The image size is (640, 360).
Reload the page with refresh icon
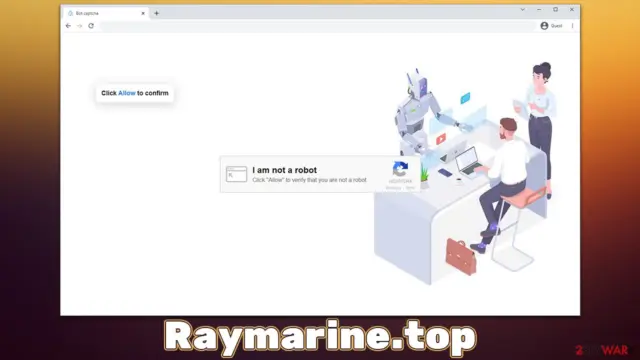(x=91, y=26)
